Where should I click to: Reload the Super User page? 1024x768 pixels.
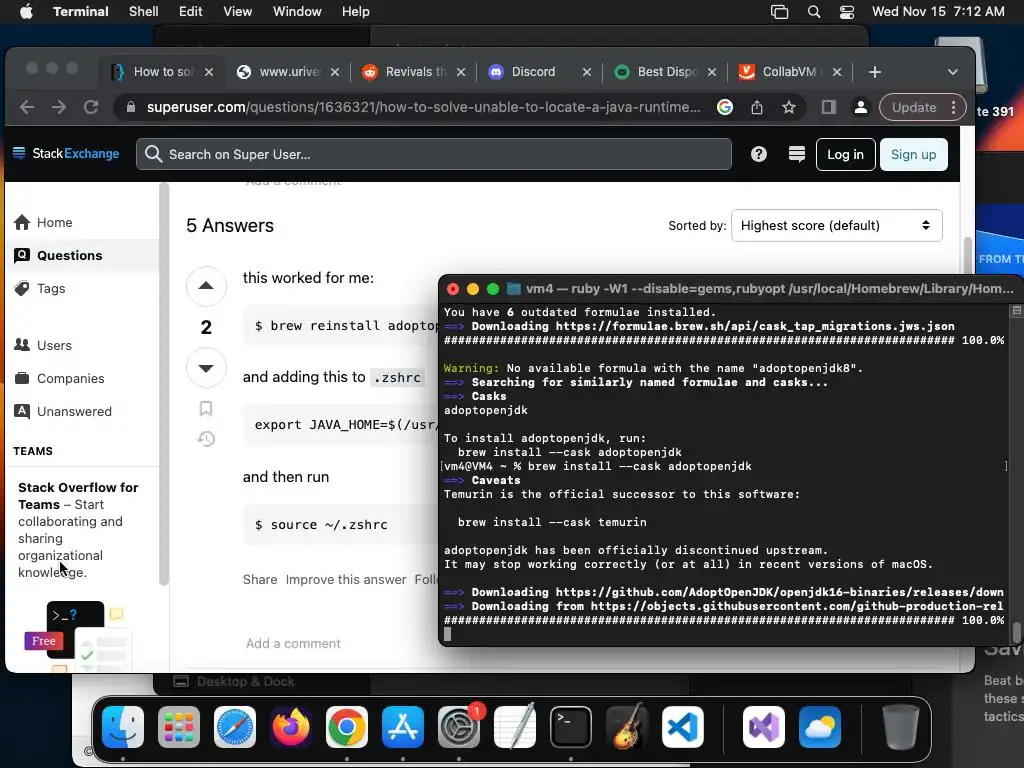[x=91, y=107]
